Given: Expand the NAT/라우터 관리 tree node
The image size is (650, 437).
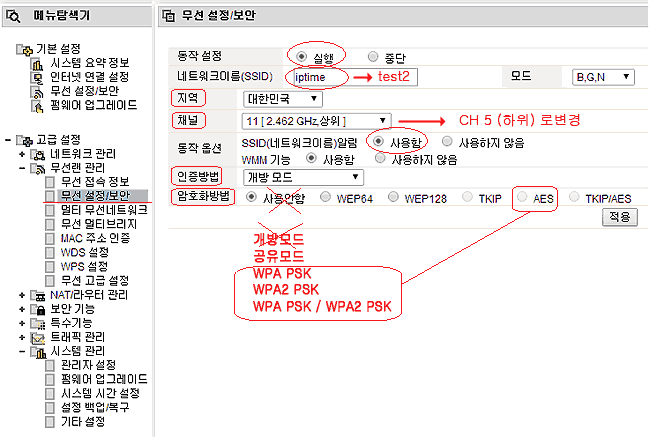Looking at the screenshot, I should (x=22, y=295).
